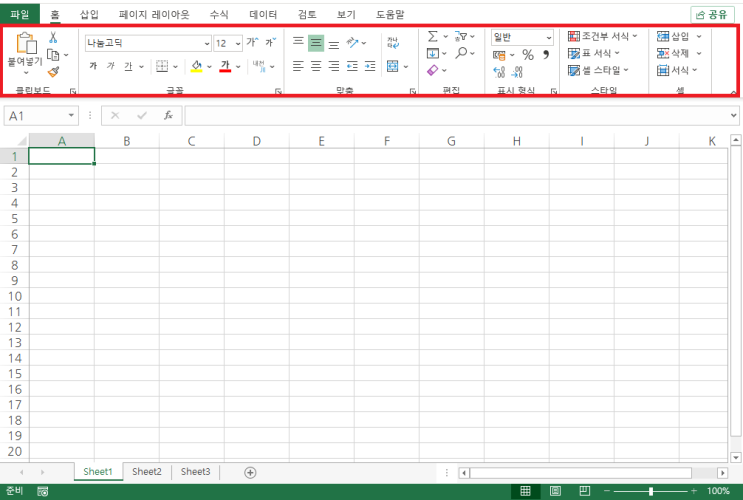743x500 pixels.
Task: Click the Clear eraser icon
Action: [433, 70]
